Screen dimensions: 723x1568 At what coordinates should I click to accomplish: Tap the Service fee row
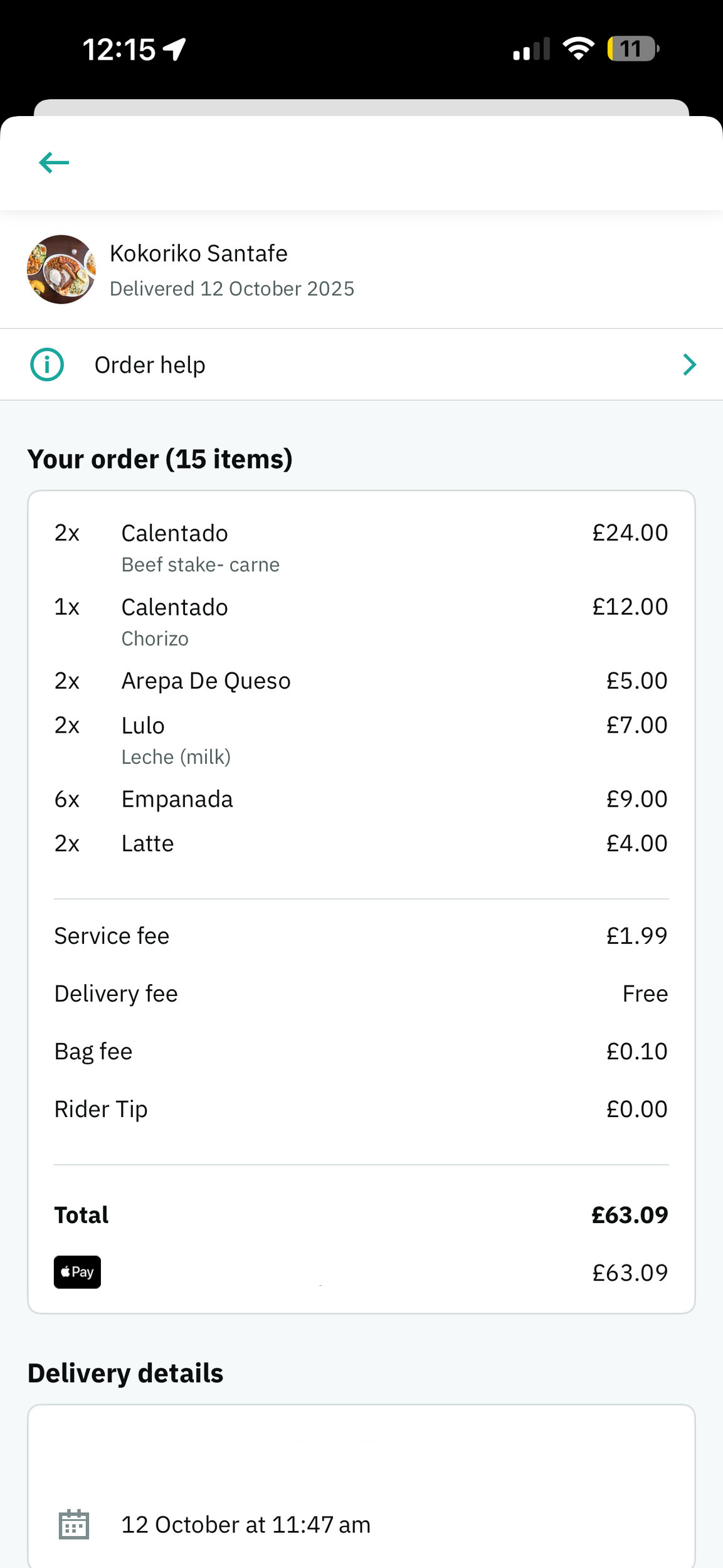coord(361,936)
